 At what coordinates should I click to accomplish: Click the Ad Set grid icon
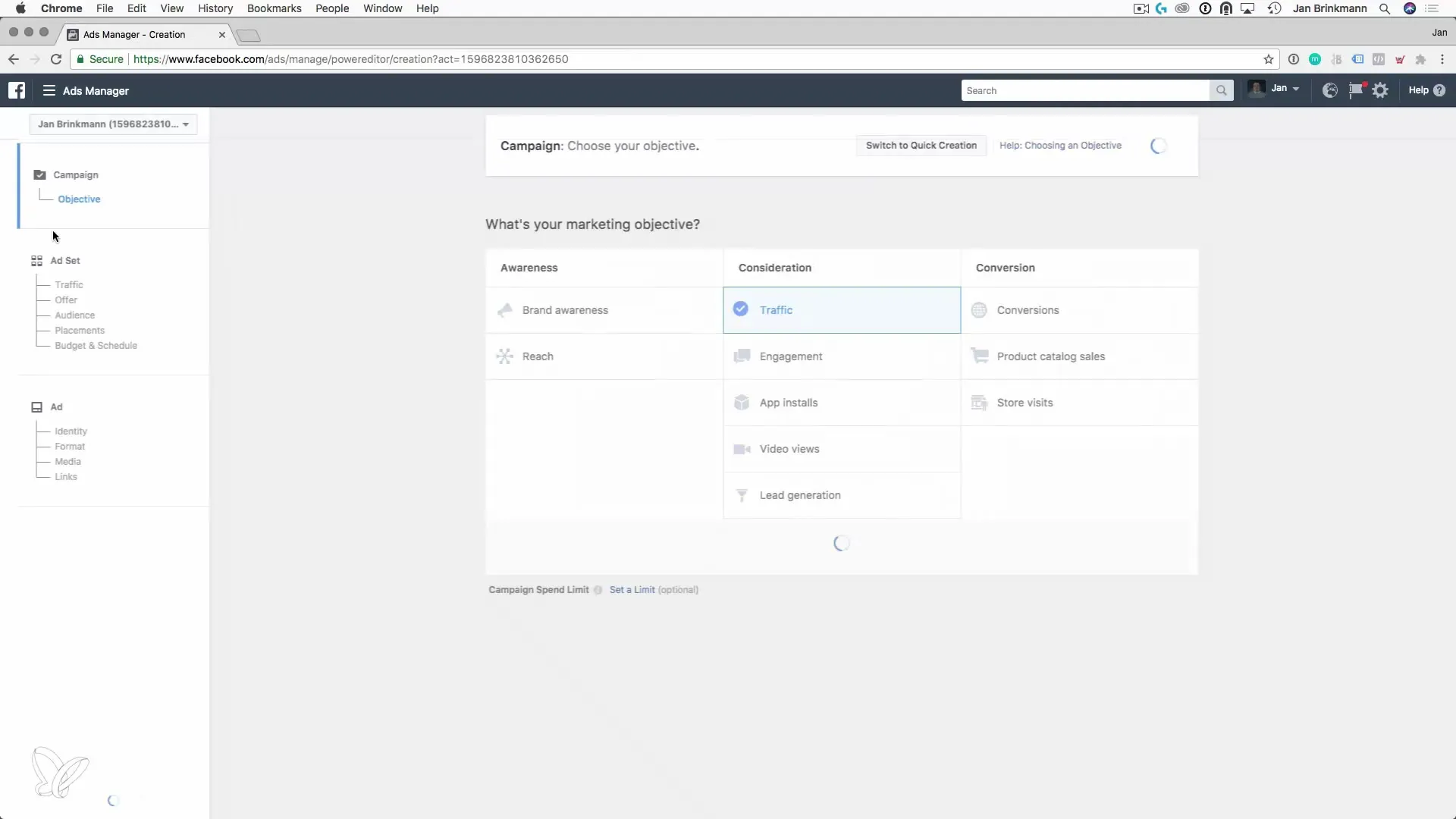[x=36, y=261]
